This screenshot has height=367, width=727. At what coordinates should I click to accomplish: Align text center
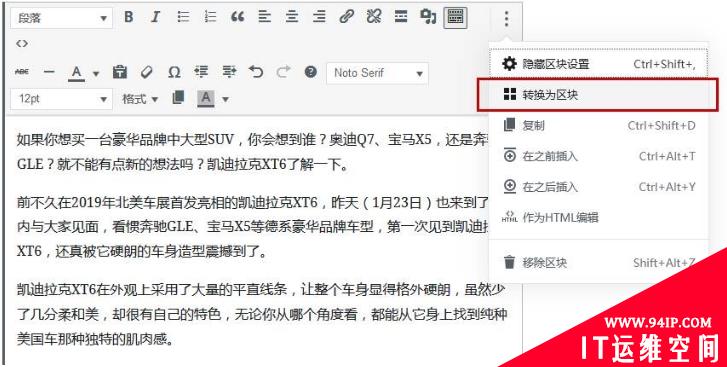[292, 18]
